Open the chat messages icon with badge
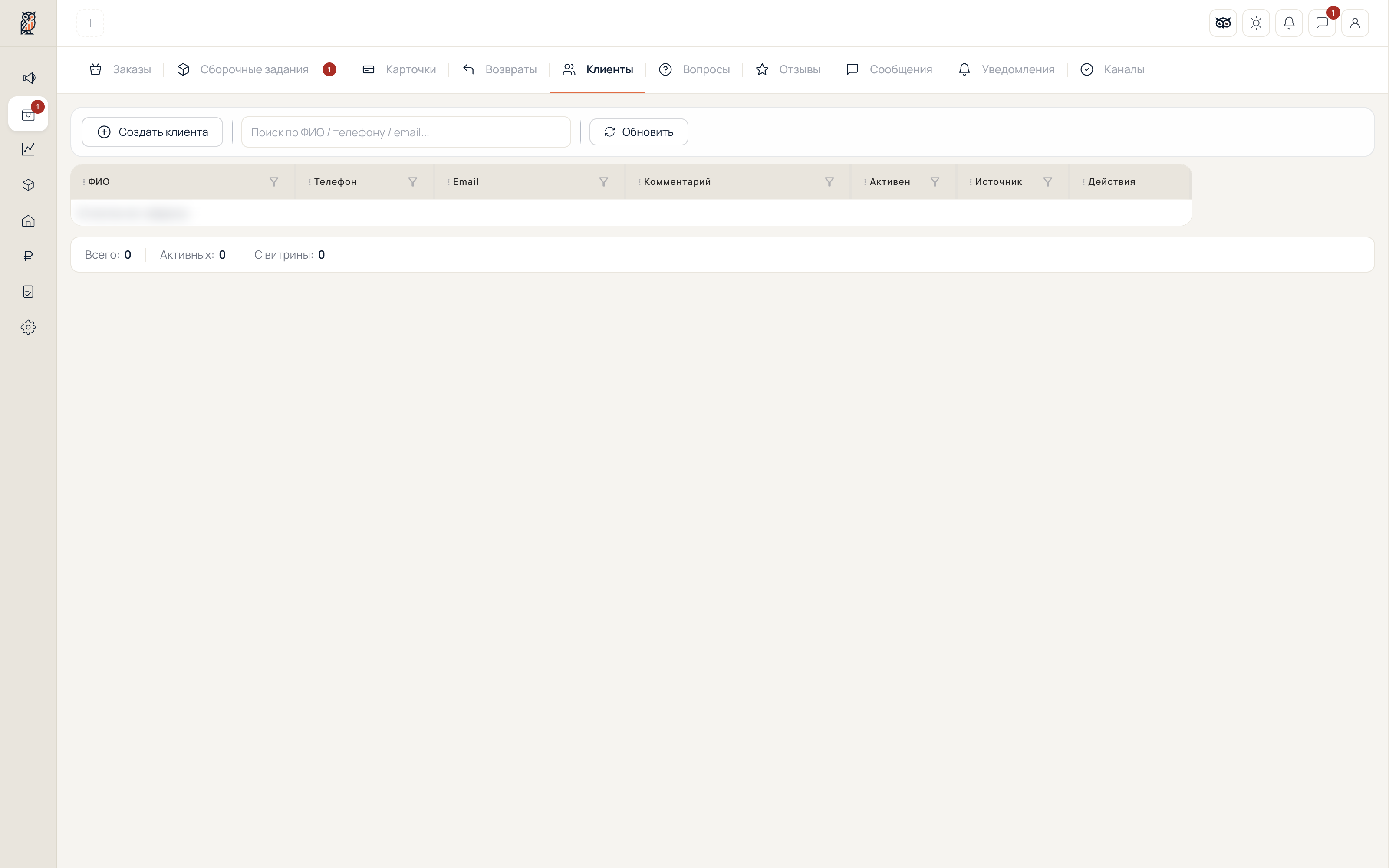 coord(1322,23)
